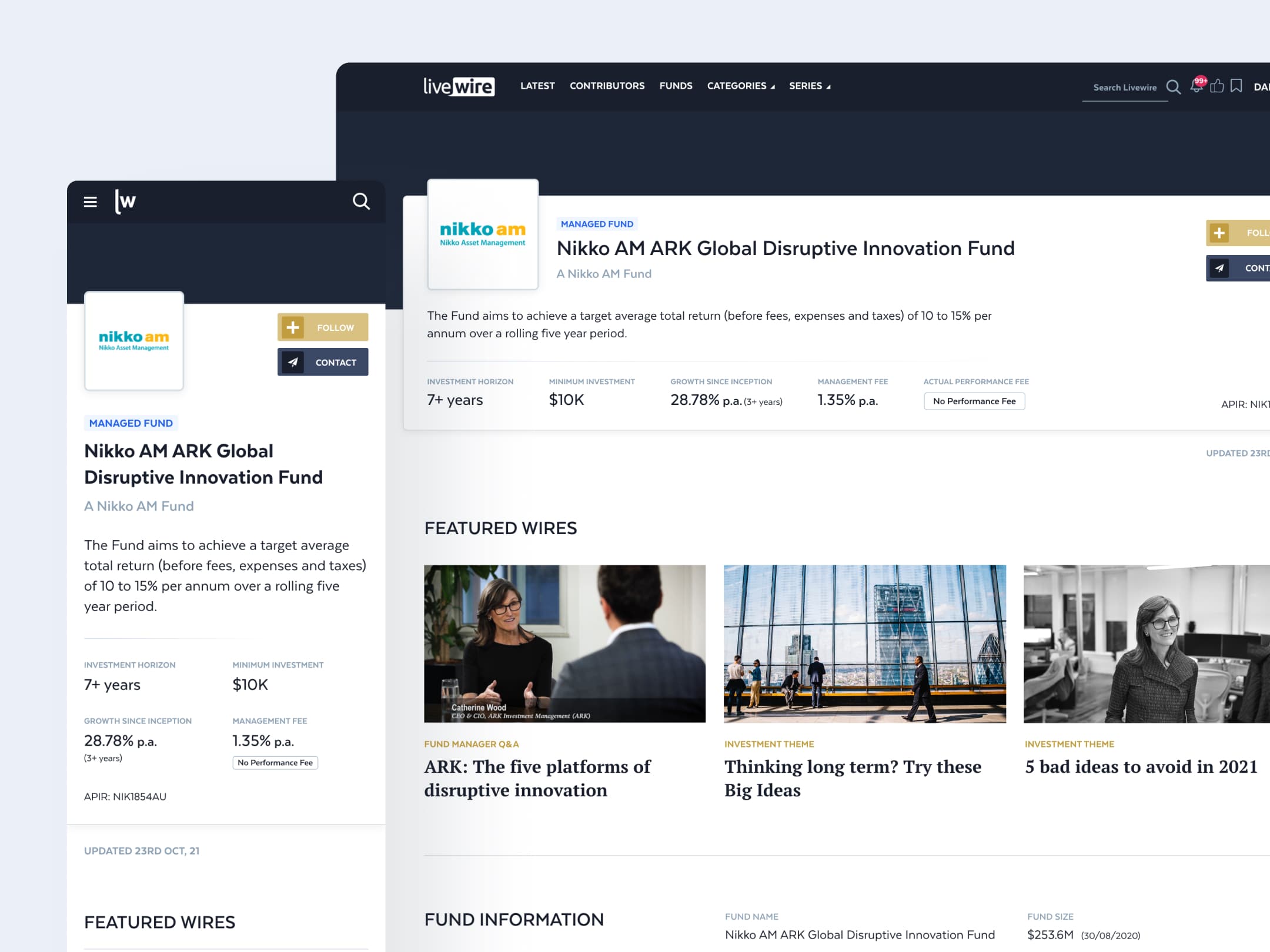Click desktop '7+ years' investment horizon
The image size is (1270, 952).
click(455, 400)
